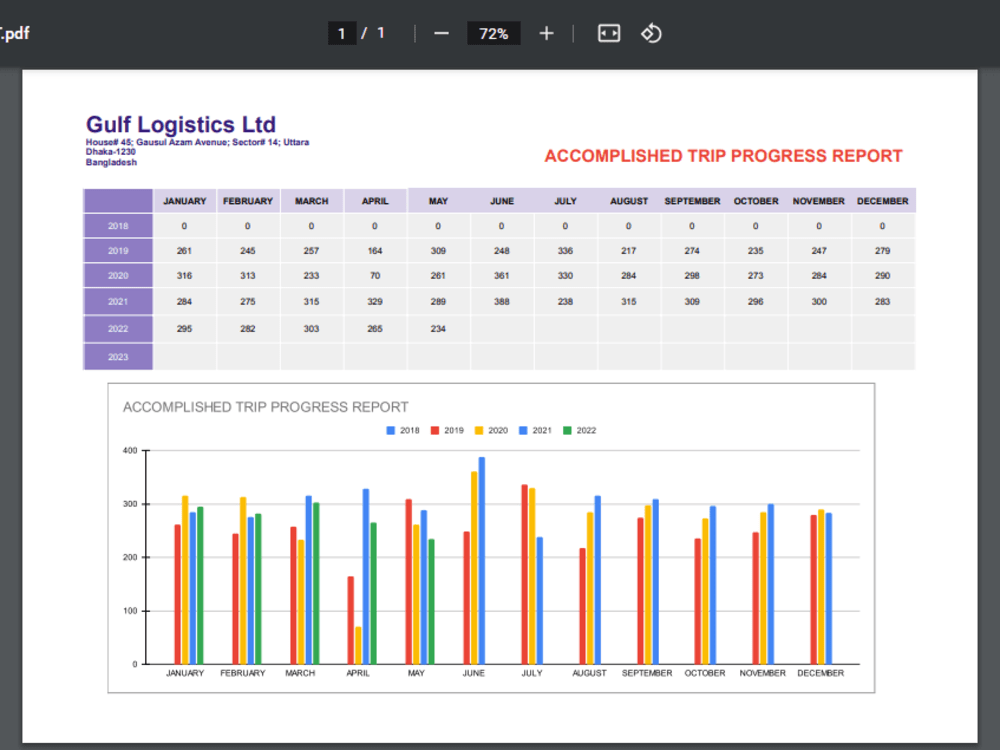Click the 2019 August value 217
The width and height of the screenshot is (1000, 750).
pyautogui.click(x=629, y=251)
